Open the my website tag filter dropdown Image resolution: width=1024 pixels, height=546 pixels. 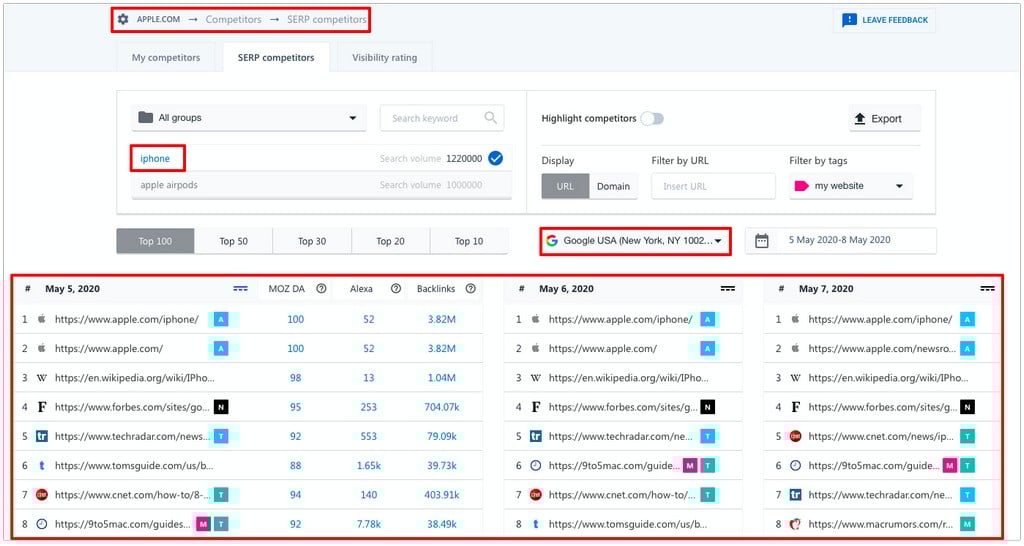point(850,186)
